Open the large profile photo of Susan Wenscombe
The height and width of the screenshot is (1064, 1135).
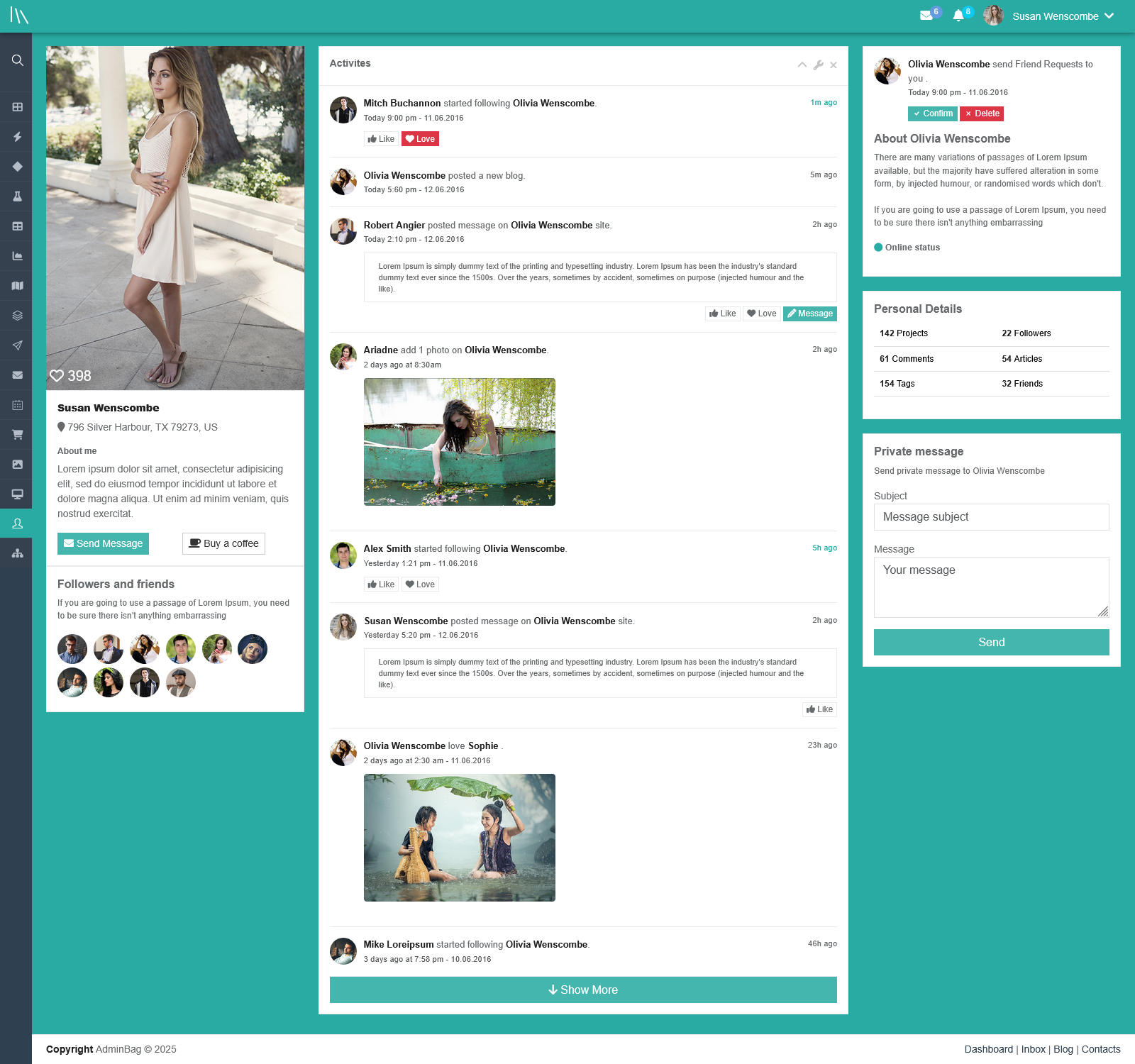[175, 218]
